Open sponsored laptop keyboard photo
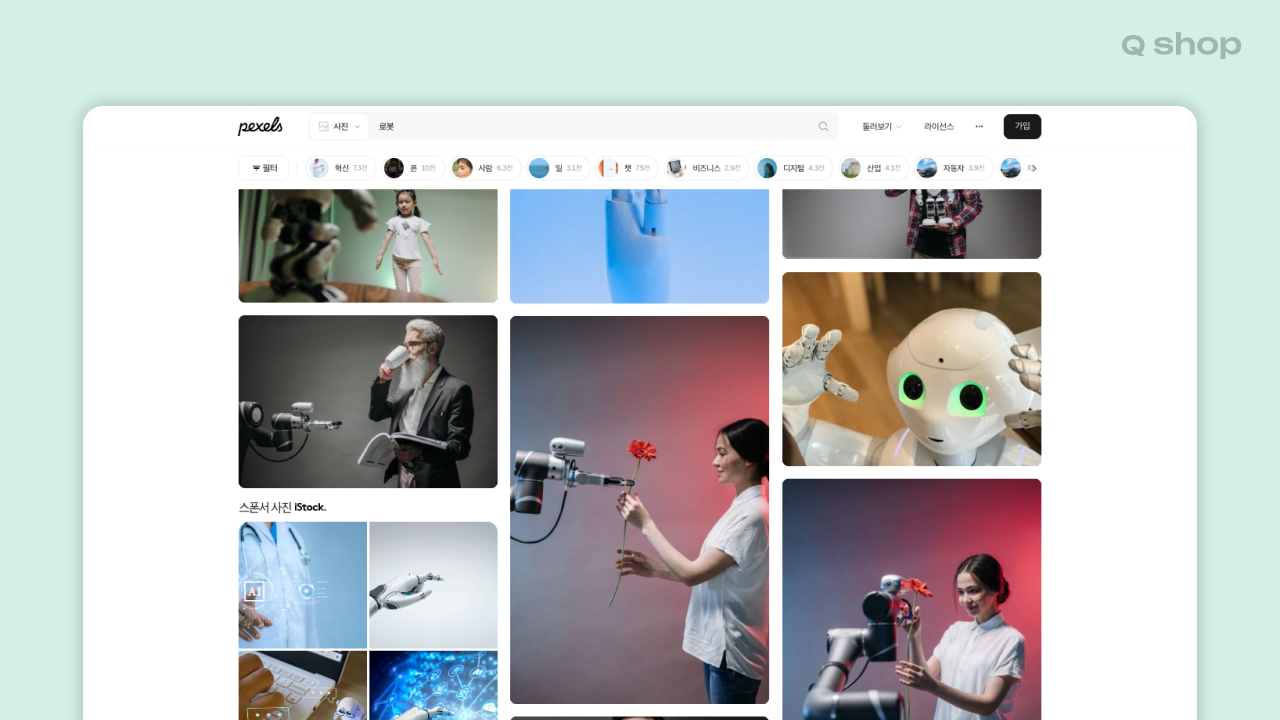 [x=303, y=686]
